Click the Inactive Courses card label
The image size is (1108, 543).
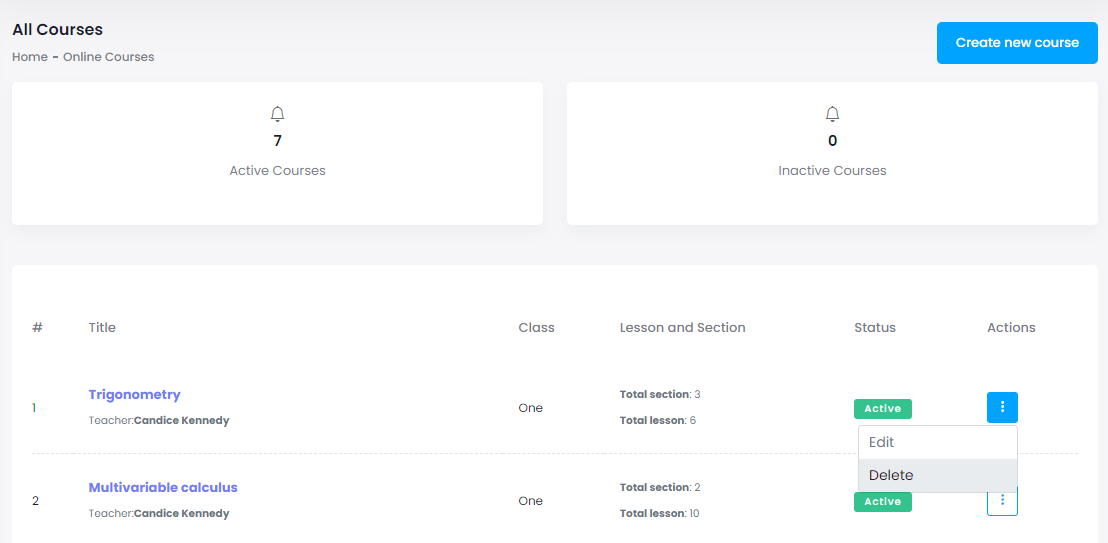[x=832, y=171]
